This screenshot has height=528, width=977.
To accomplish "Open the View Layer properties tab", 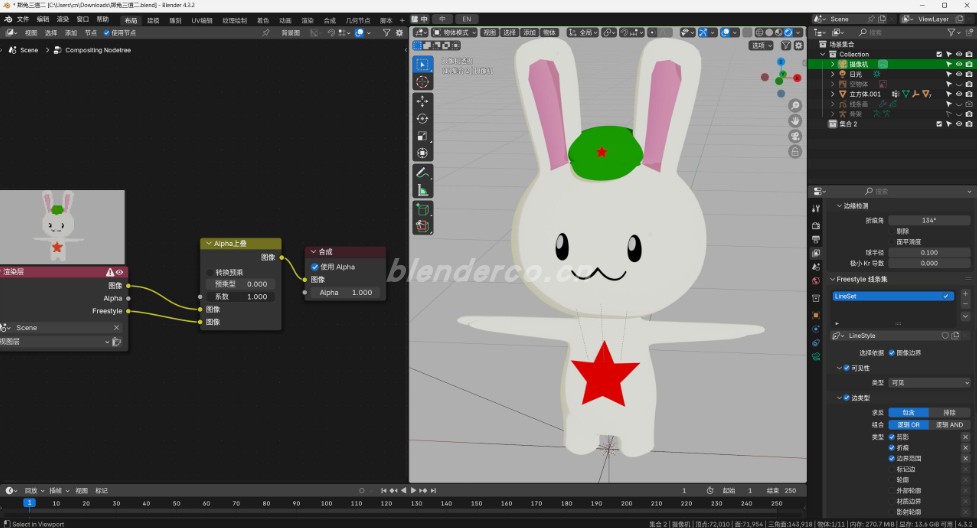I will (x=816, y=254).
